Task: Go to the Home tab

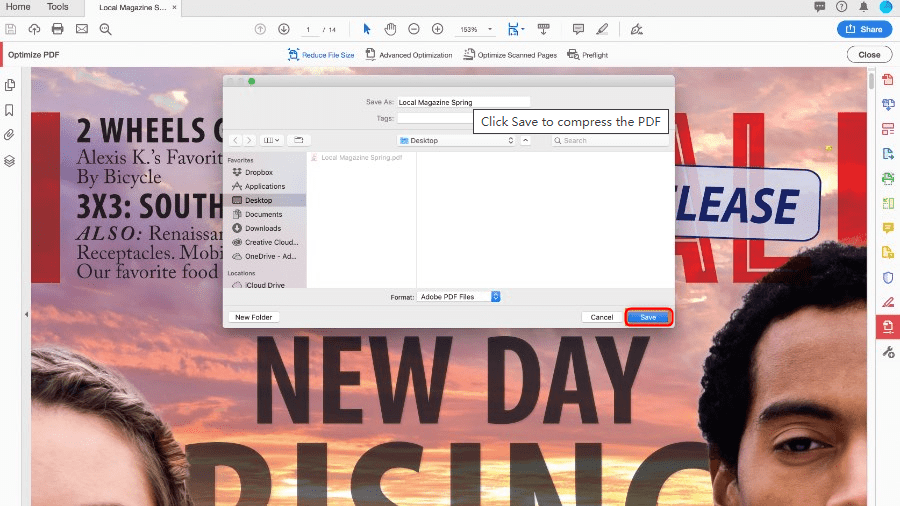Action: [x=18, y=7]
